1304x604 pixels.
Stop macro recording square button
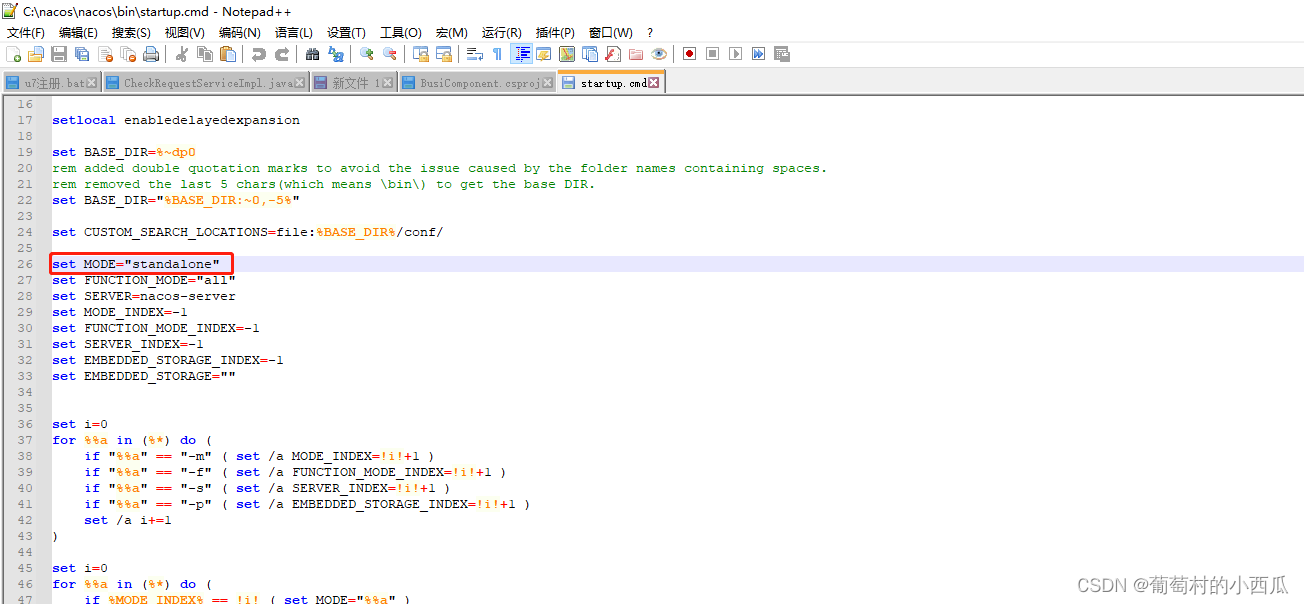[712, 54]
